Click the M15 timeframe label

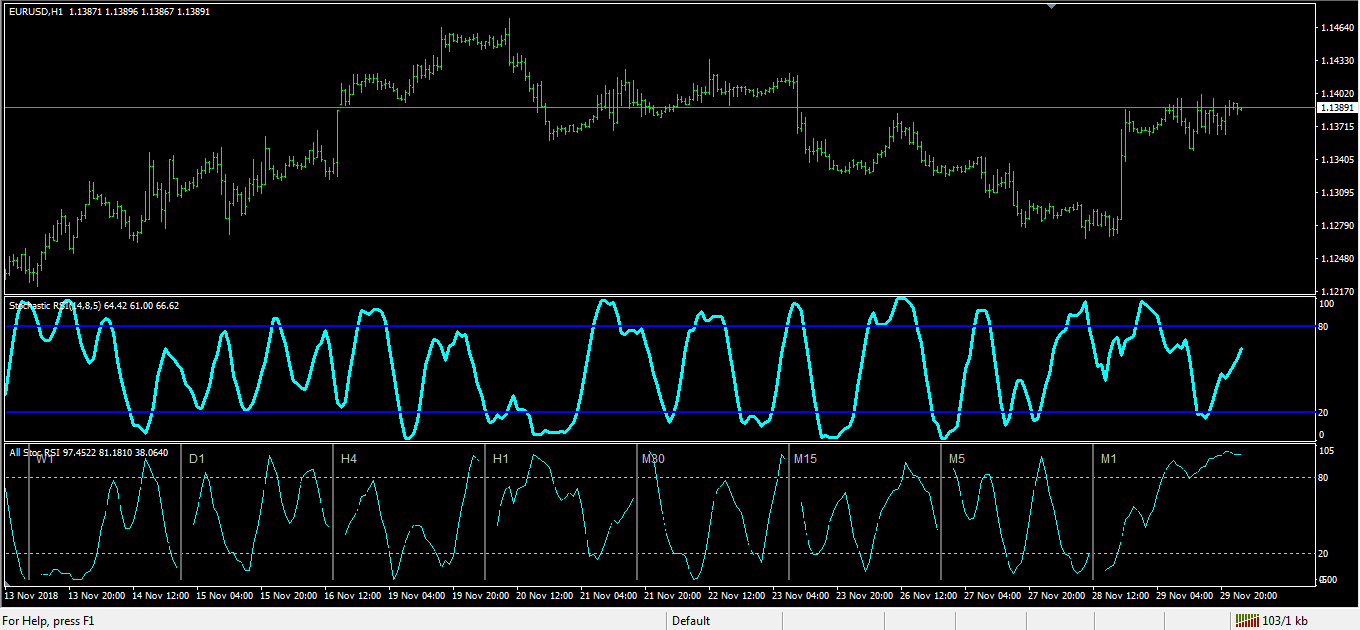click(805, 459)
